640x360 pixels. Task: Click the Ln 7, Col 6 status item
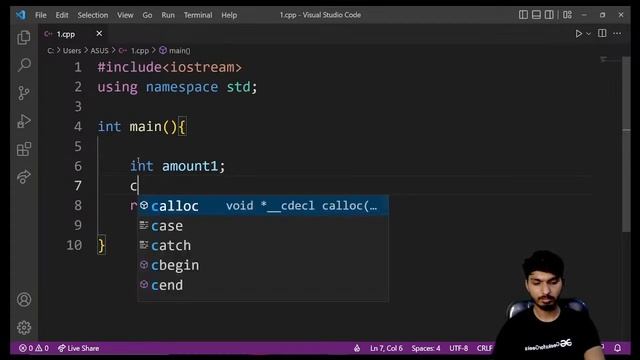tap(386, 348)
